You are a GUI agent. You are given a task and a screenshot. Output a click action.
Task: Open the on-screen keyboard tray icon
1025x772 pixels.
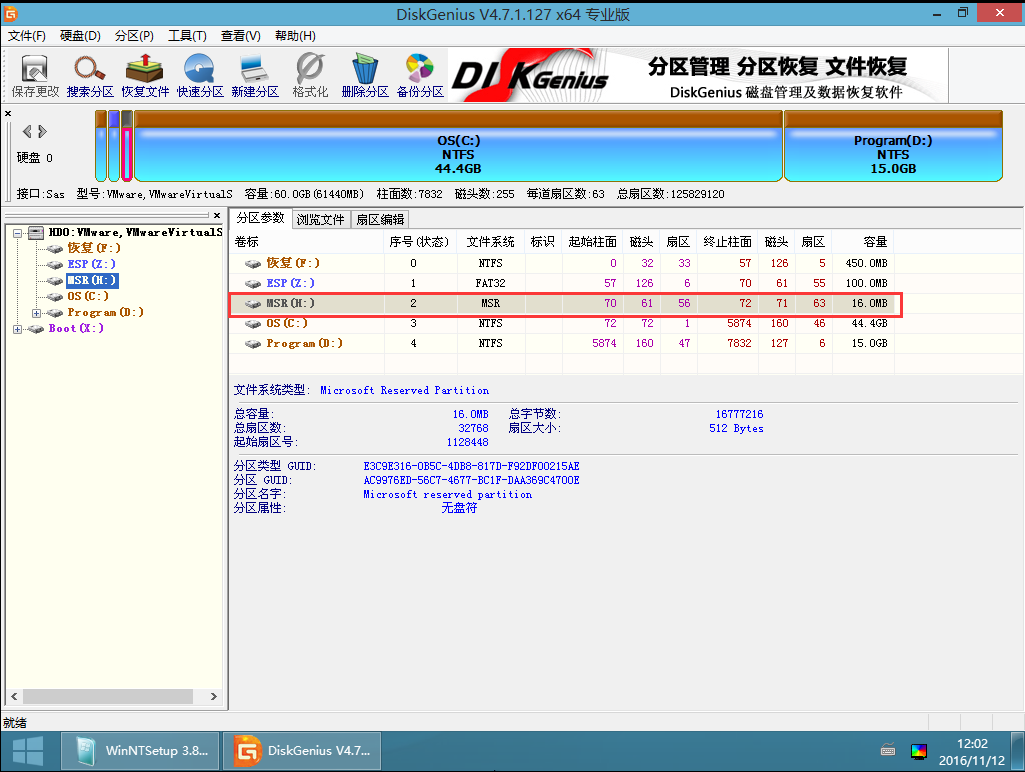pos(888,750)
